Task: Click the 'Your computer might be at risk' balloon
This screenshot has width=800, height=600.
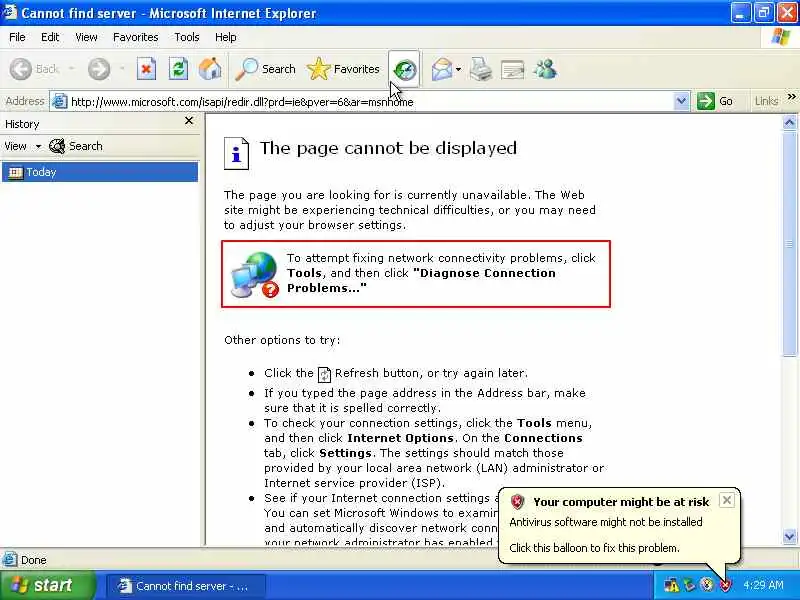Action: [619, 526]
